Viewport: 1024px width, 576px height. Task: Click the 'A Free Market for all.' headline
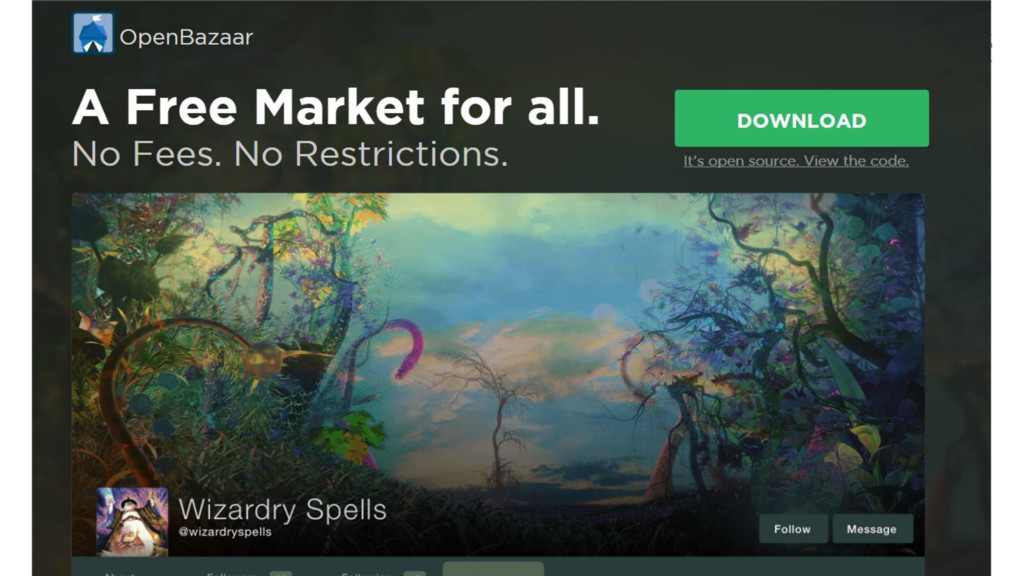pyautogui.click(x=336, y=106)
